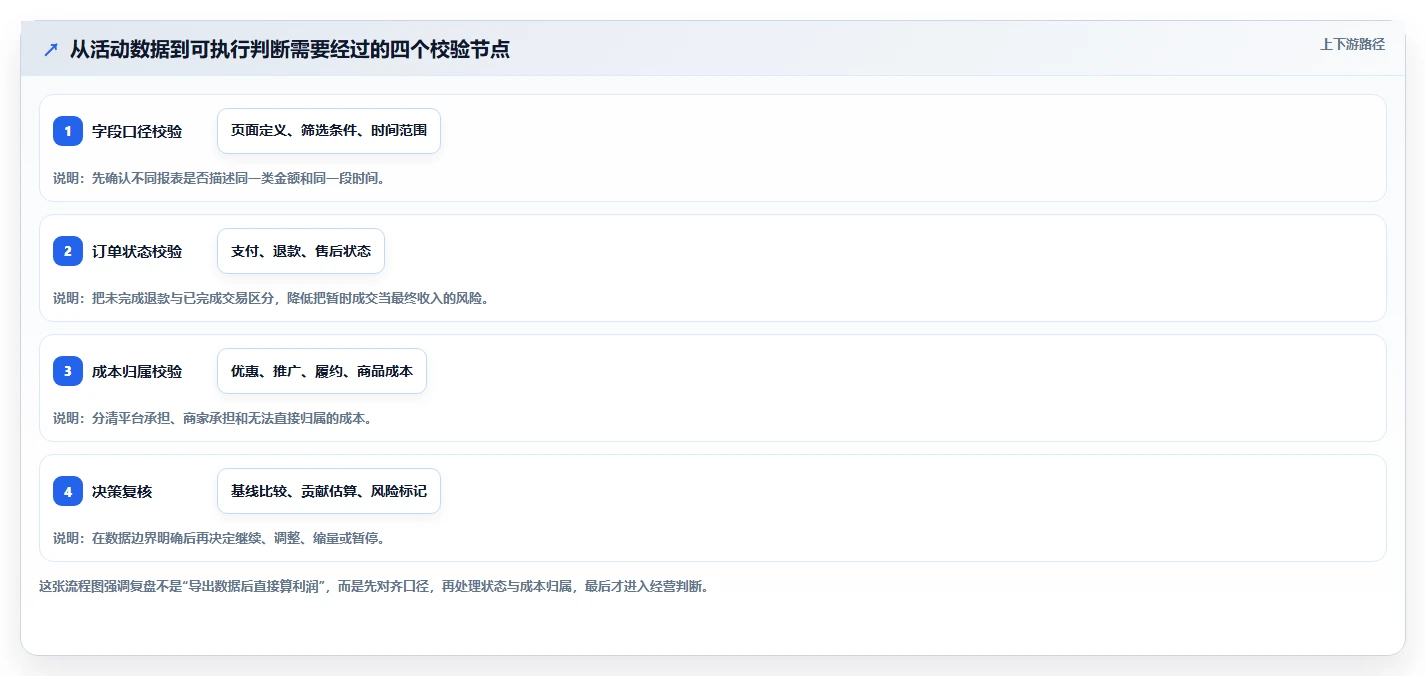Select the 优惠、推广、履约、商品成本 chip
Screen dimensions: 1426x676
[322, 371]
